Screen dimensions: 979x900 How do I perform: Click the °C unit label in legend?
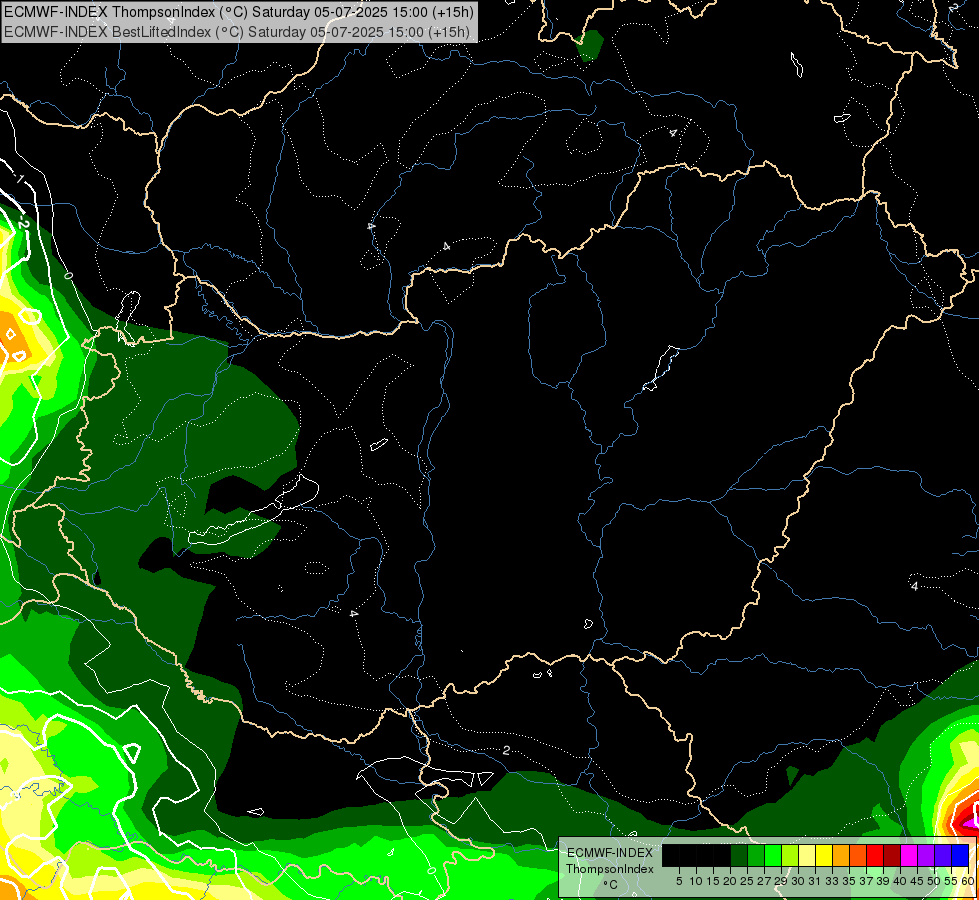[x=610, y=885]
